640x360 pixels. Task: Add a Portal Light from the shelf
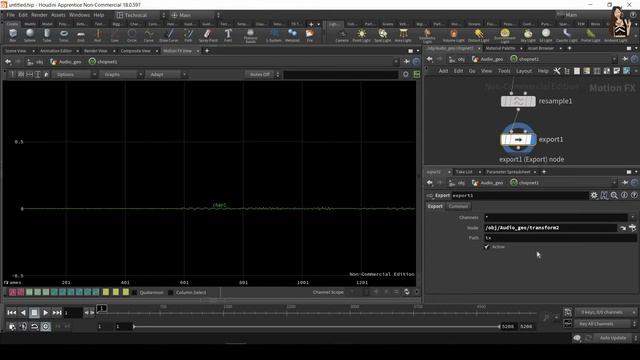[x=591, y=35]
